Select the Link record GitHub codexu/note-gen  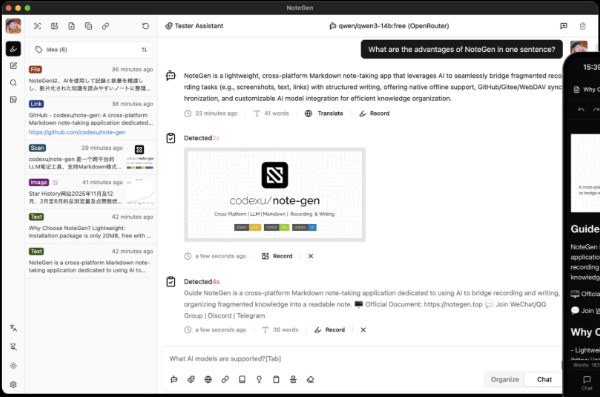[91, 118]
